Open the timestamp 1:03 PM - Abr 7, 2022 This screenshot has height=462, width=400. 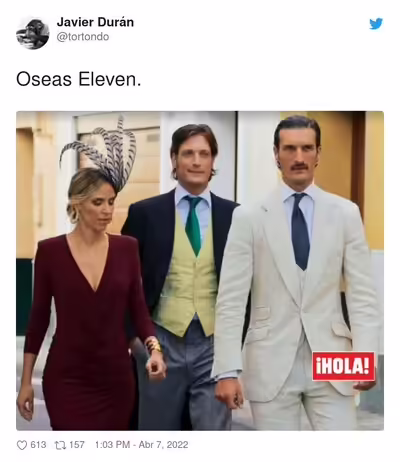[x=141, y=445]
